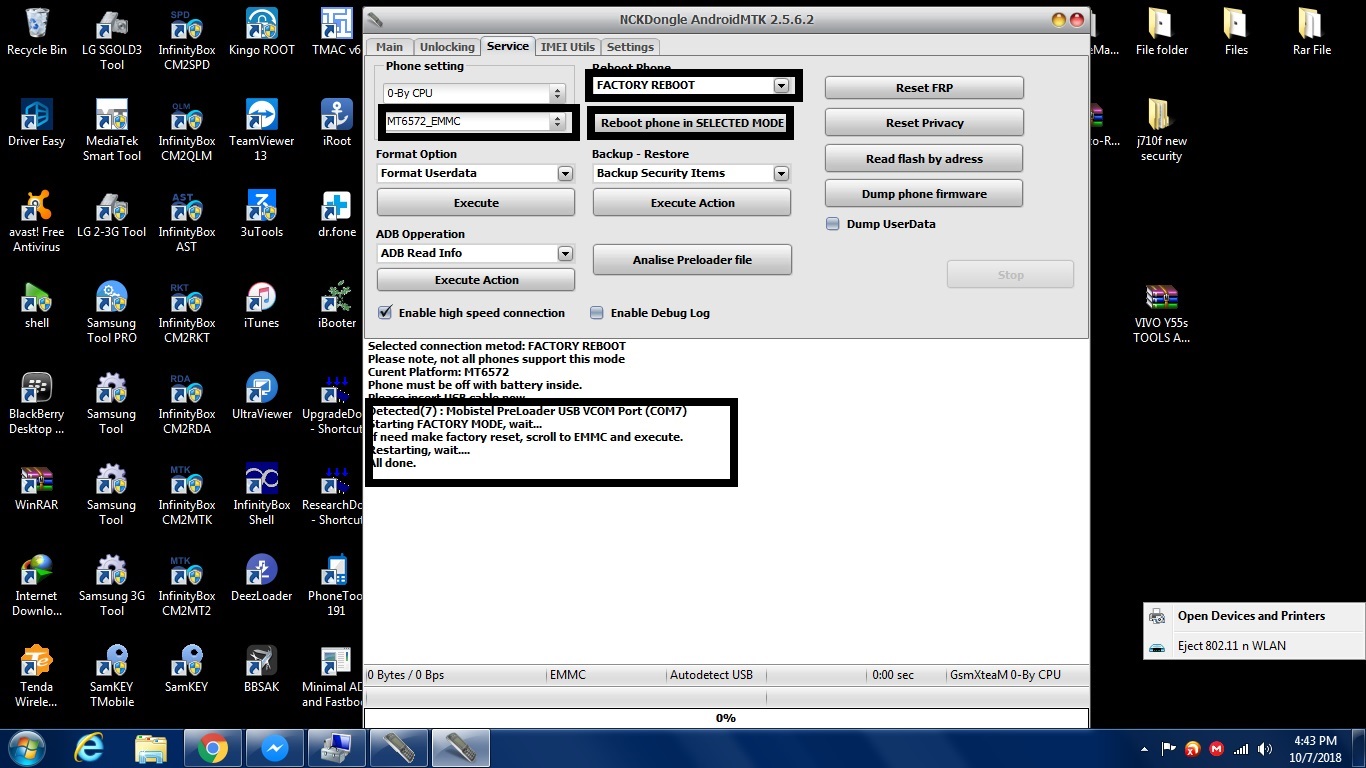Open MediaTek Smart Tool shortcut
Viewport: 1366px width, 768px height.
(x=111, y=131)
